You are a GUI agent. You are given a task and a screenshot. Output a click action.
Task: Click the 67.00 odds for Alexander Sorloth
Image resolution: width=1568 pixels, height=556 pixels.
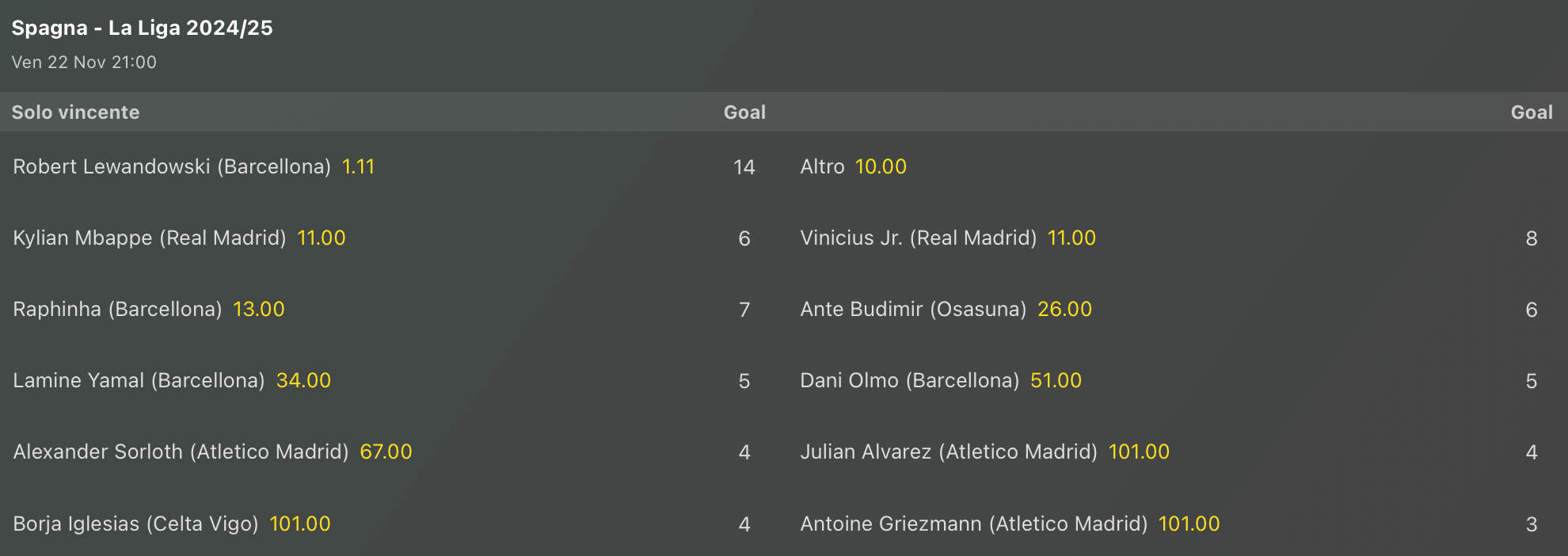[x=387, y=452]
